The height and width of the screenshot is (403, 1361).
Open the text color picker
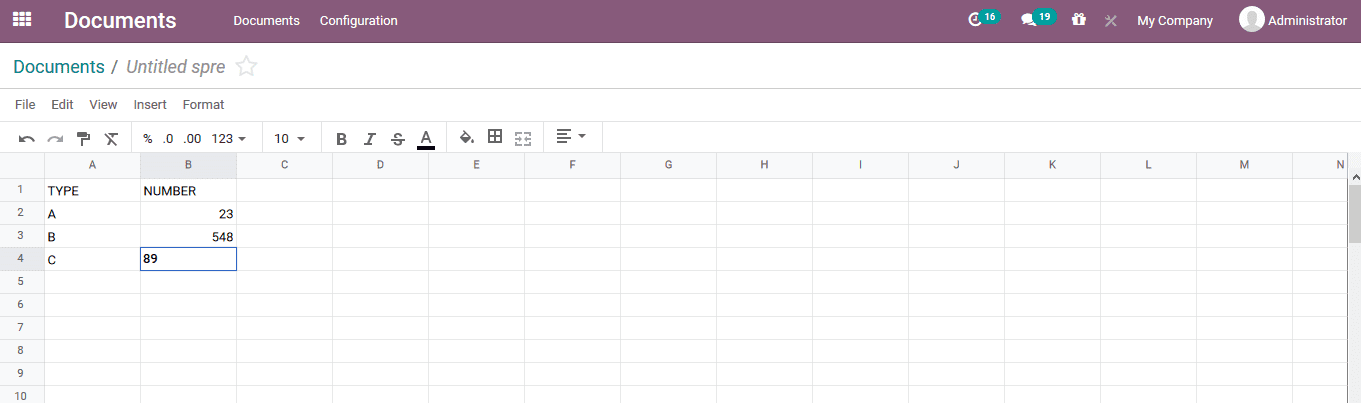click(x=426, y=139)
